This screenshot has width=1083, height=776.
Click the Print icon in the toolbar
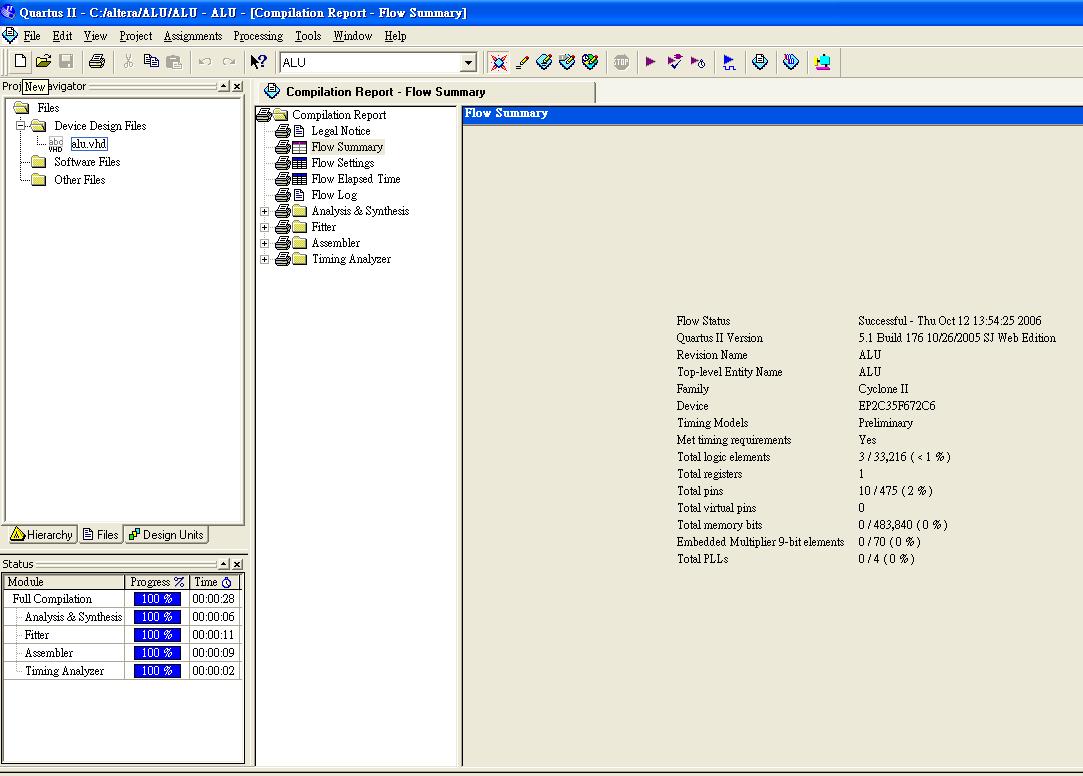pos(97,62)
